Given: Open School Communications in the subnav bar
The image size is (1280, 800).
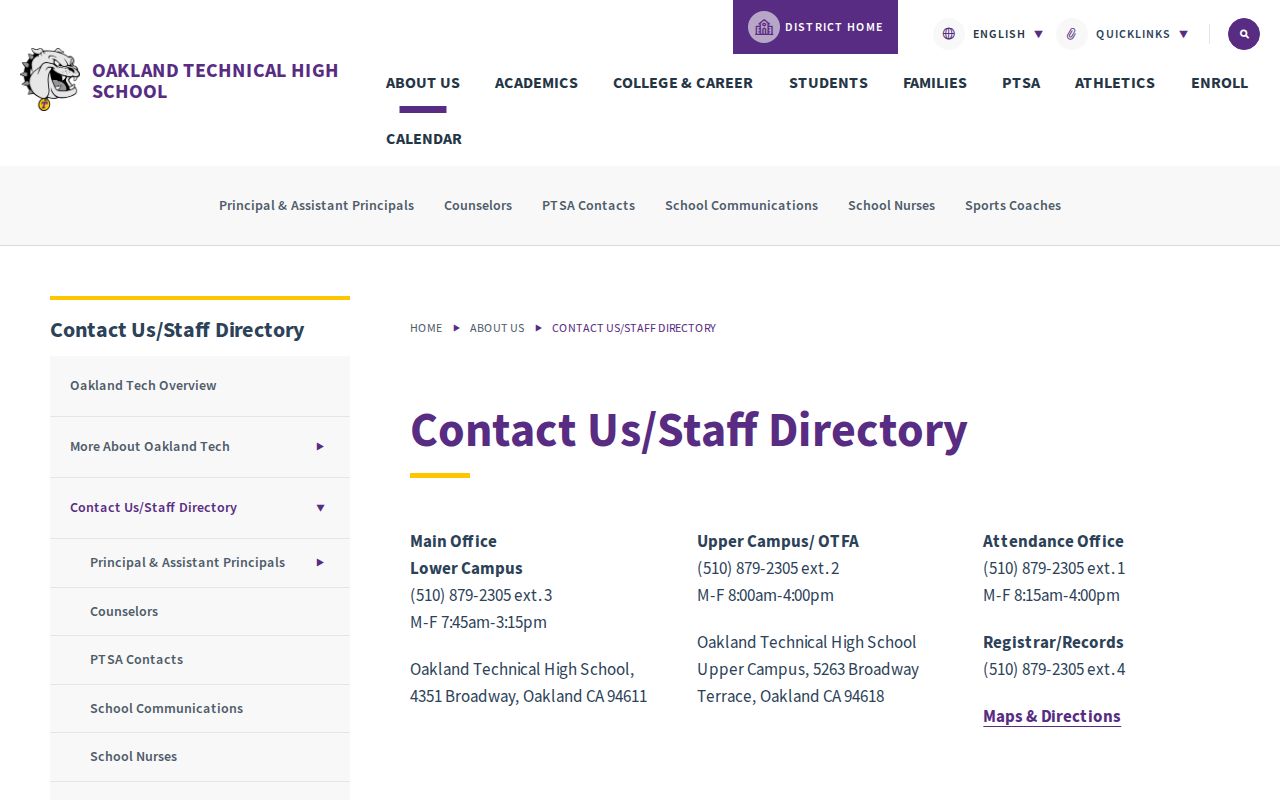Looking at the screenshot, I should (741, 205).
